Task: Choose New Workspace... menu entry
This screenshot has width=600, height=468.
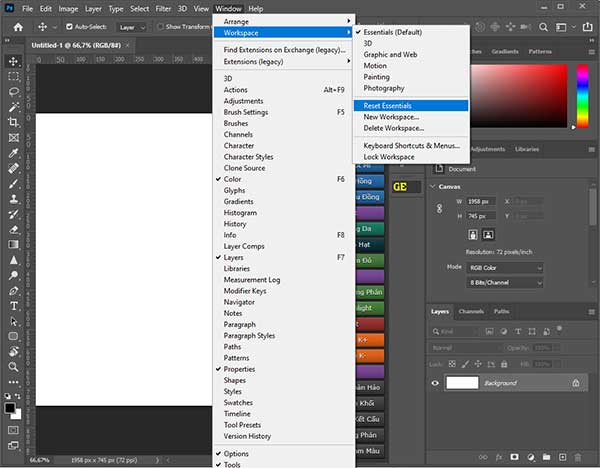Action: click(x=411, y=117)
